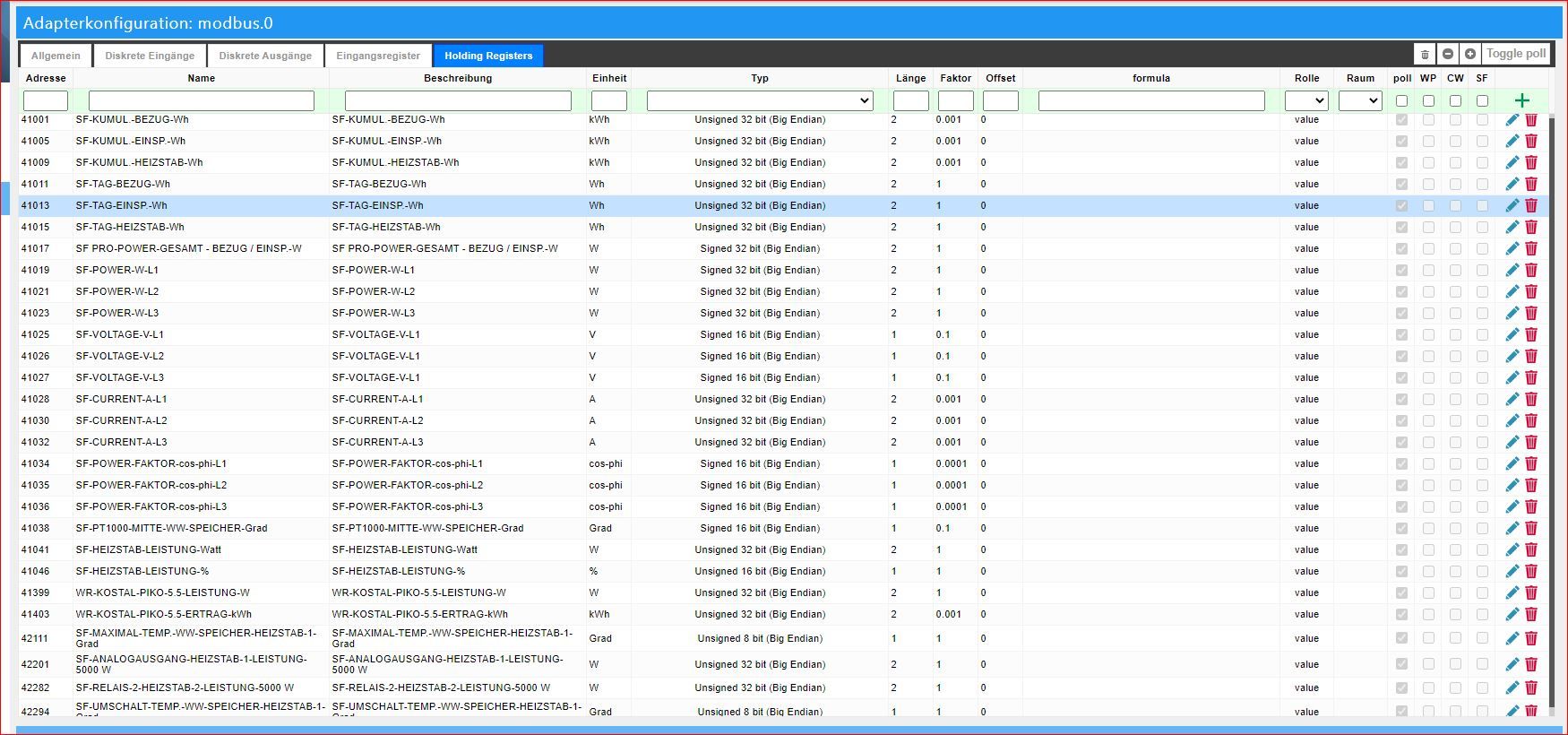This screenshot has height=735, width=1568.
Task: Edit row 41028 SF-CURRENT-A-L1
Action: click(1512, 399)
